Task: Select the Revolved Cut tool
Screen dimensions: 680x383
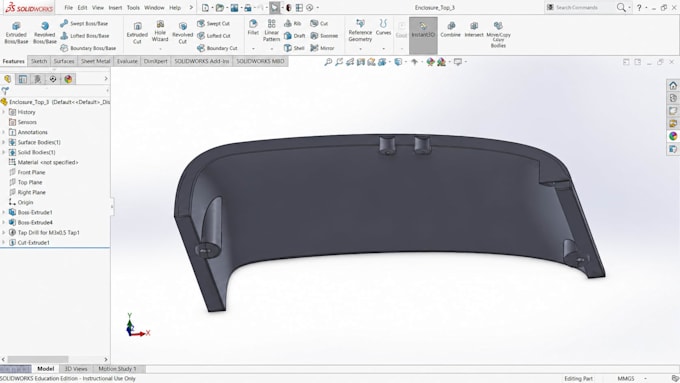Action: coord(183,33)
